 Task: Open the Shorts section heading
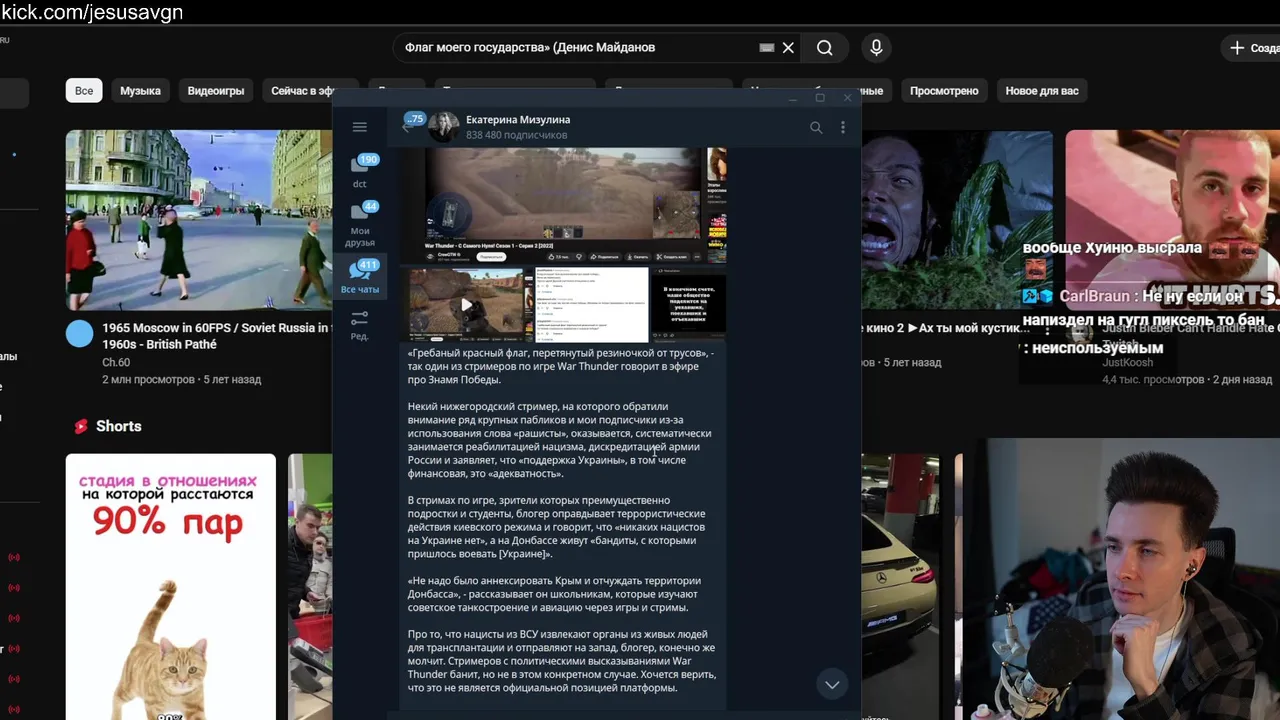pos(118,426)
